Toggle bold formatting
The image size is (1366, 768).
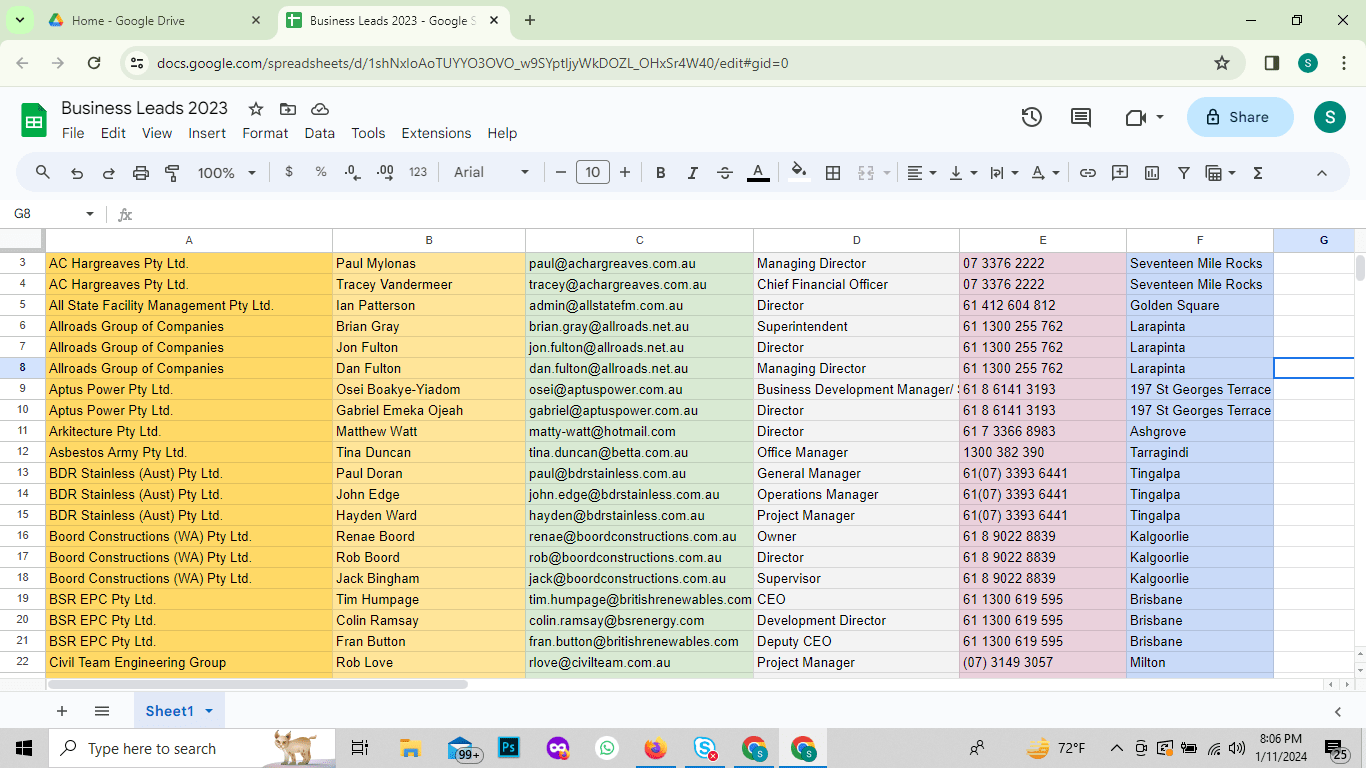click(x=661, y=173)
